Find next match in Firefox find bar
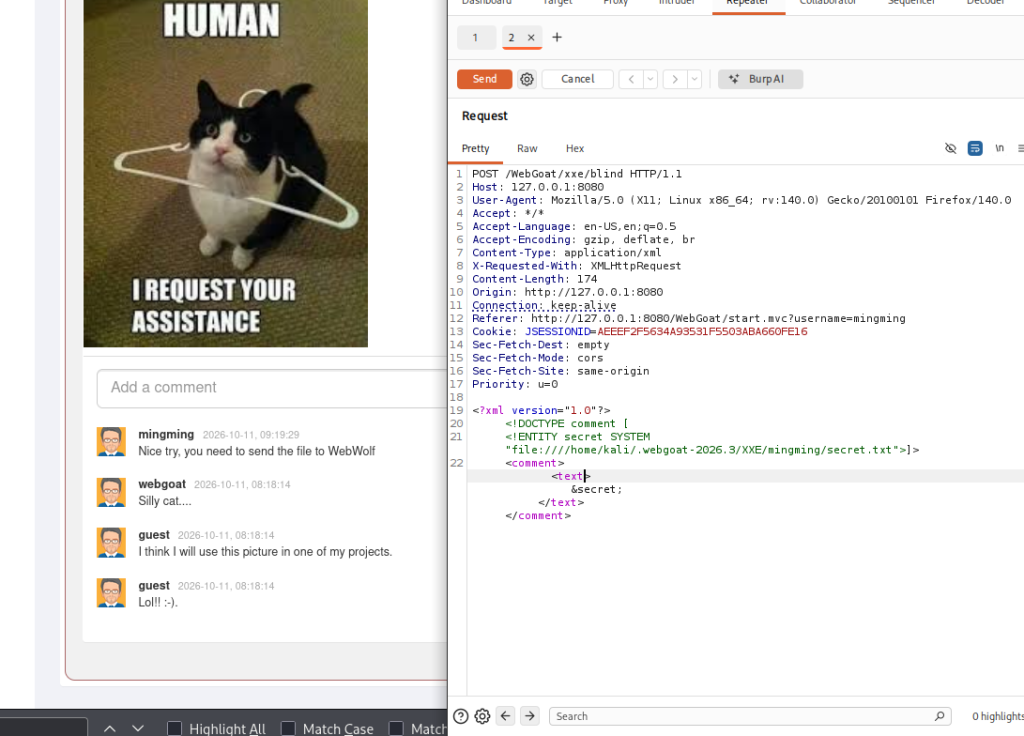The height and width of the screenshot is (736, 1024). tap(138, 728)
